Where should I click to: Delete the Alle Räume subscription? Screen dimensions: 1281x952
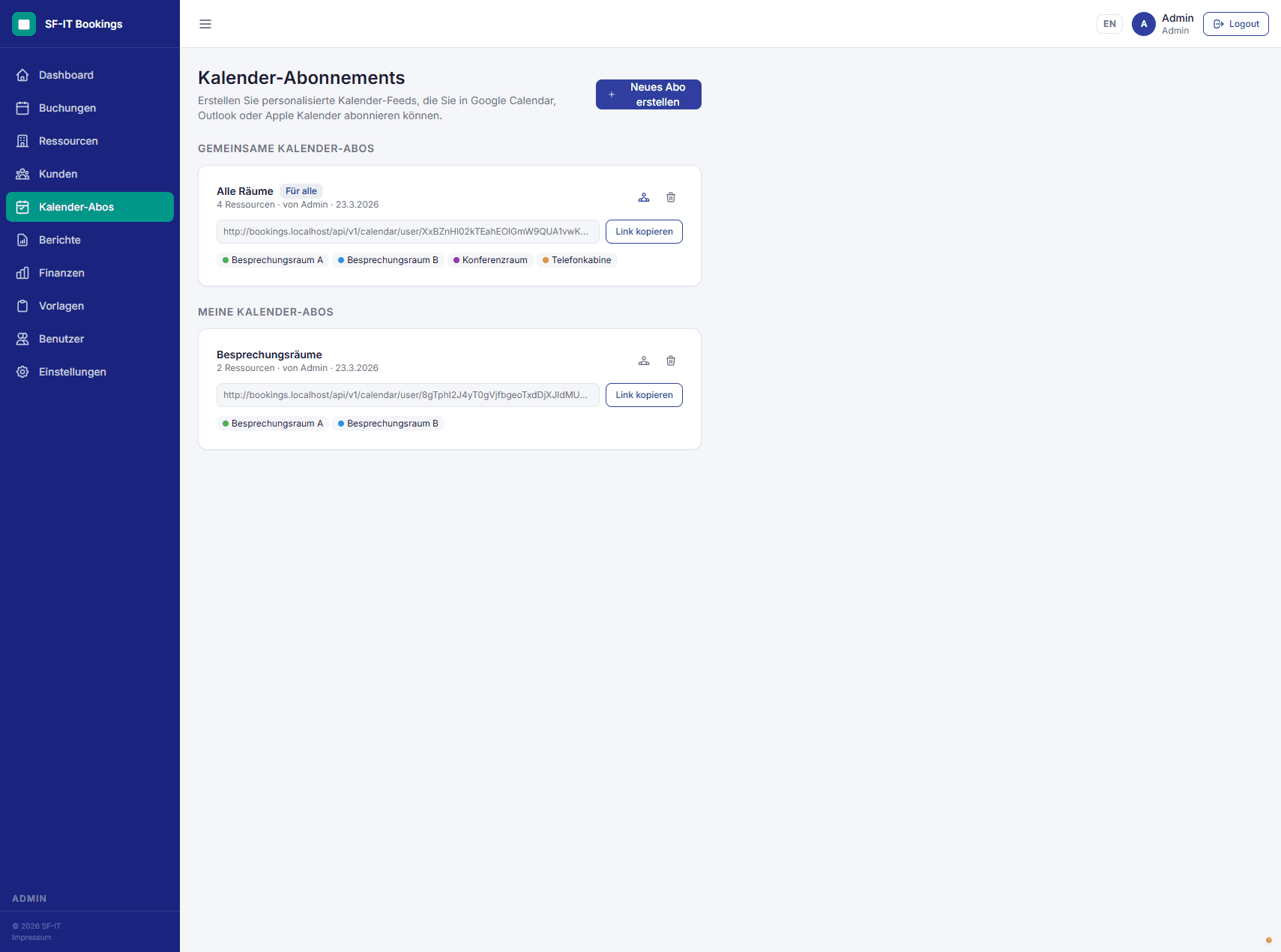pos(671,197)
